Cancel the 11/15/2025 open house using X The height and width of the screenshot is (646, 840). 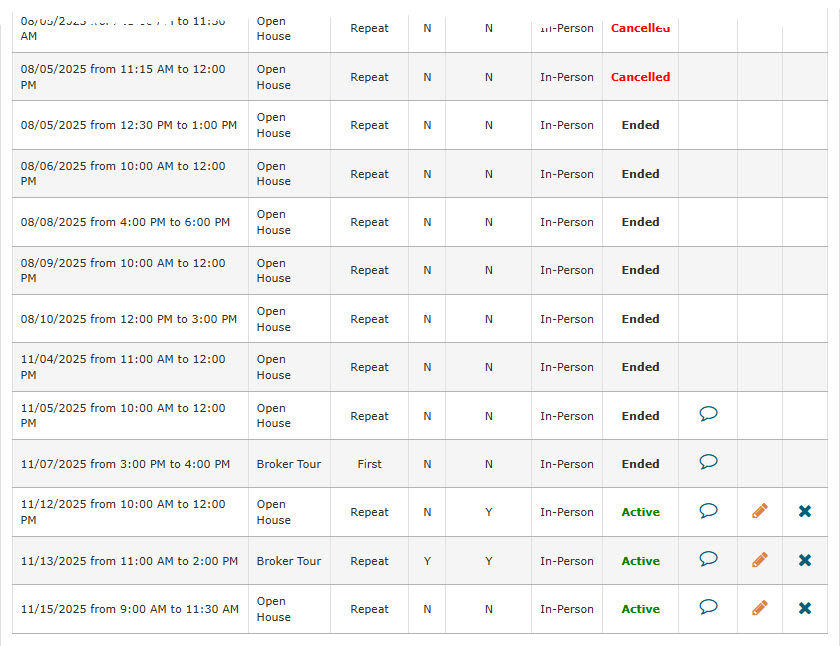[805, 609]
